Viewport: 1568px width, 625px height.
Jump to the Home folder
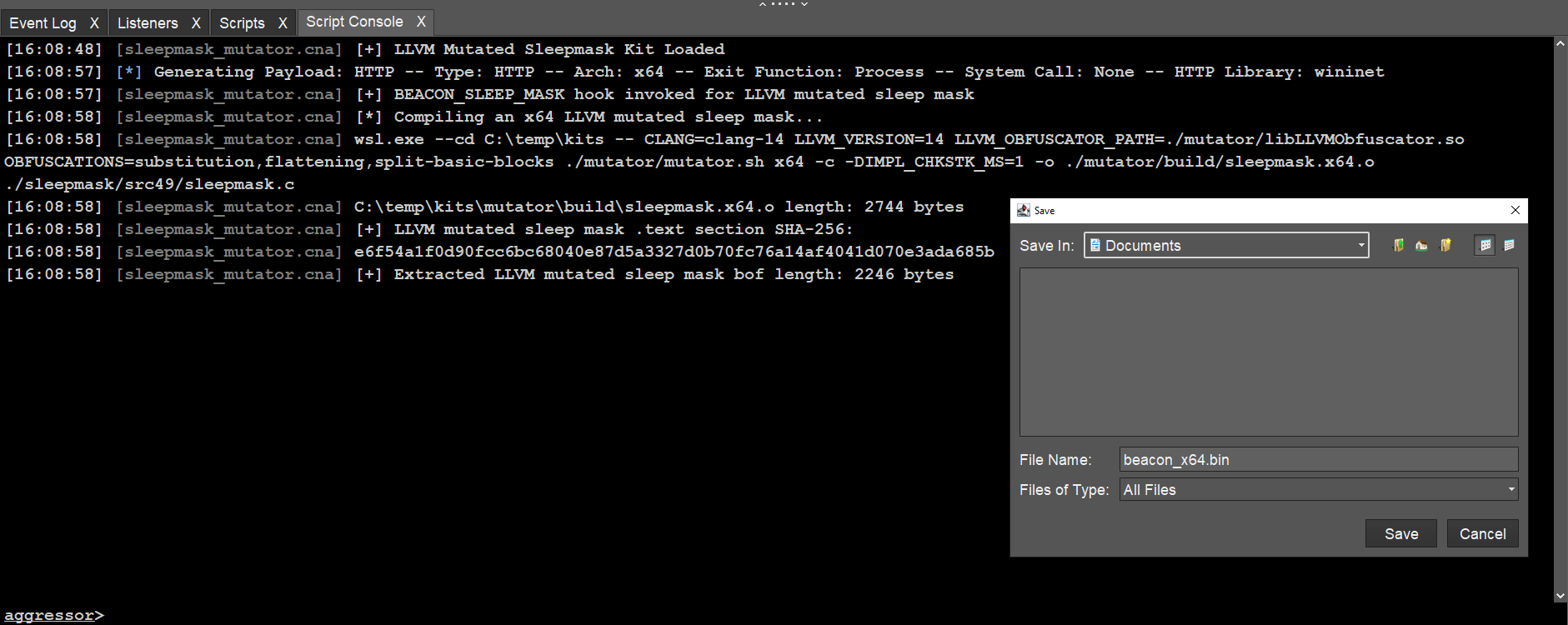point(1421,245)
